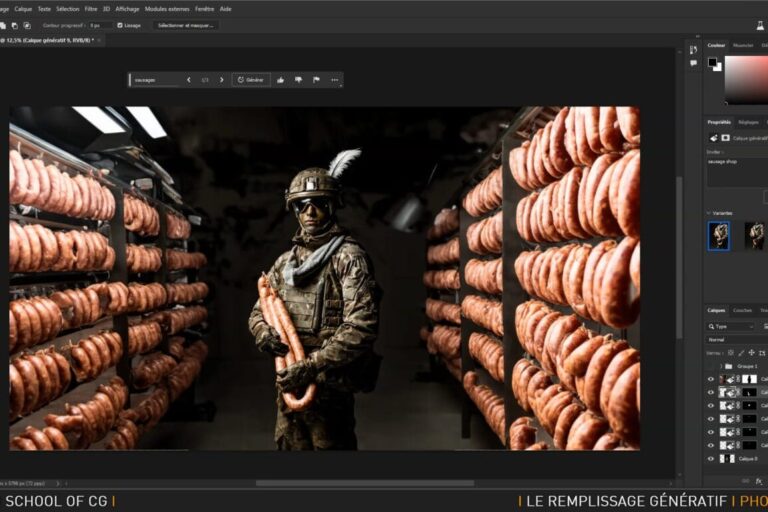Hide the Calque 0 layer
This screenshot has height=512, width=768.
[x=711, y=459]
